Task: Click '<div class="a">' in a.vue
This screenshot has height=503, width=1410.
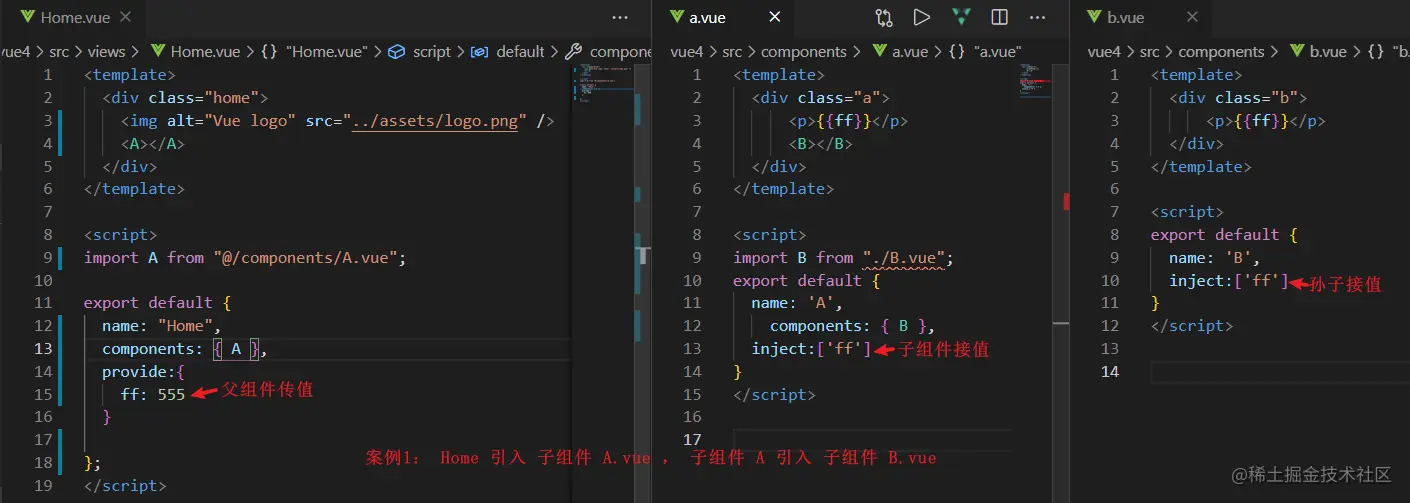Action: pos(820,98)
